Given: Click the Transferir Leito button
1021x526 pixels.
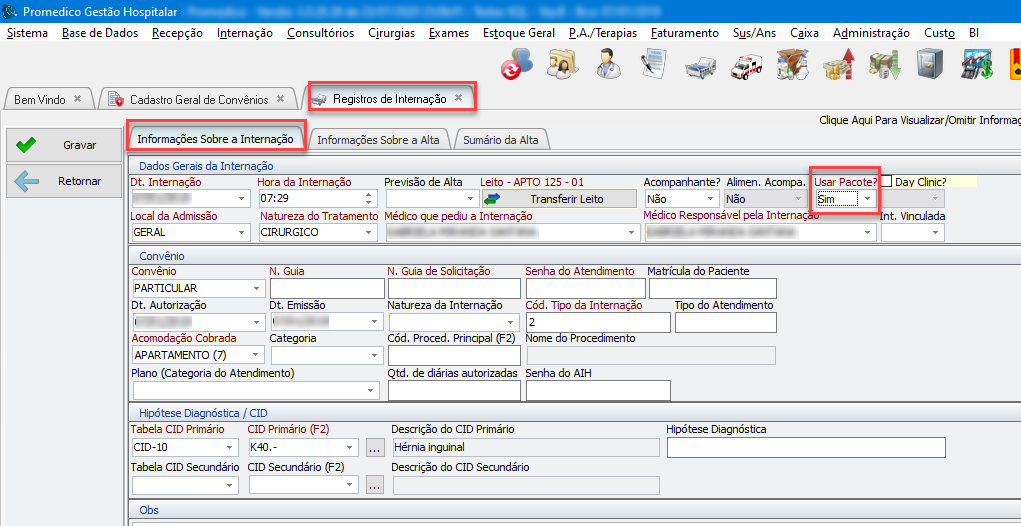Looking at the screenshot, I should click(x=558, y=199).
